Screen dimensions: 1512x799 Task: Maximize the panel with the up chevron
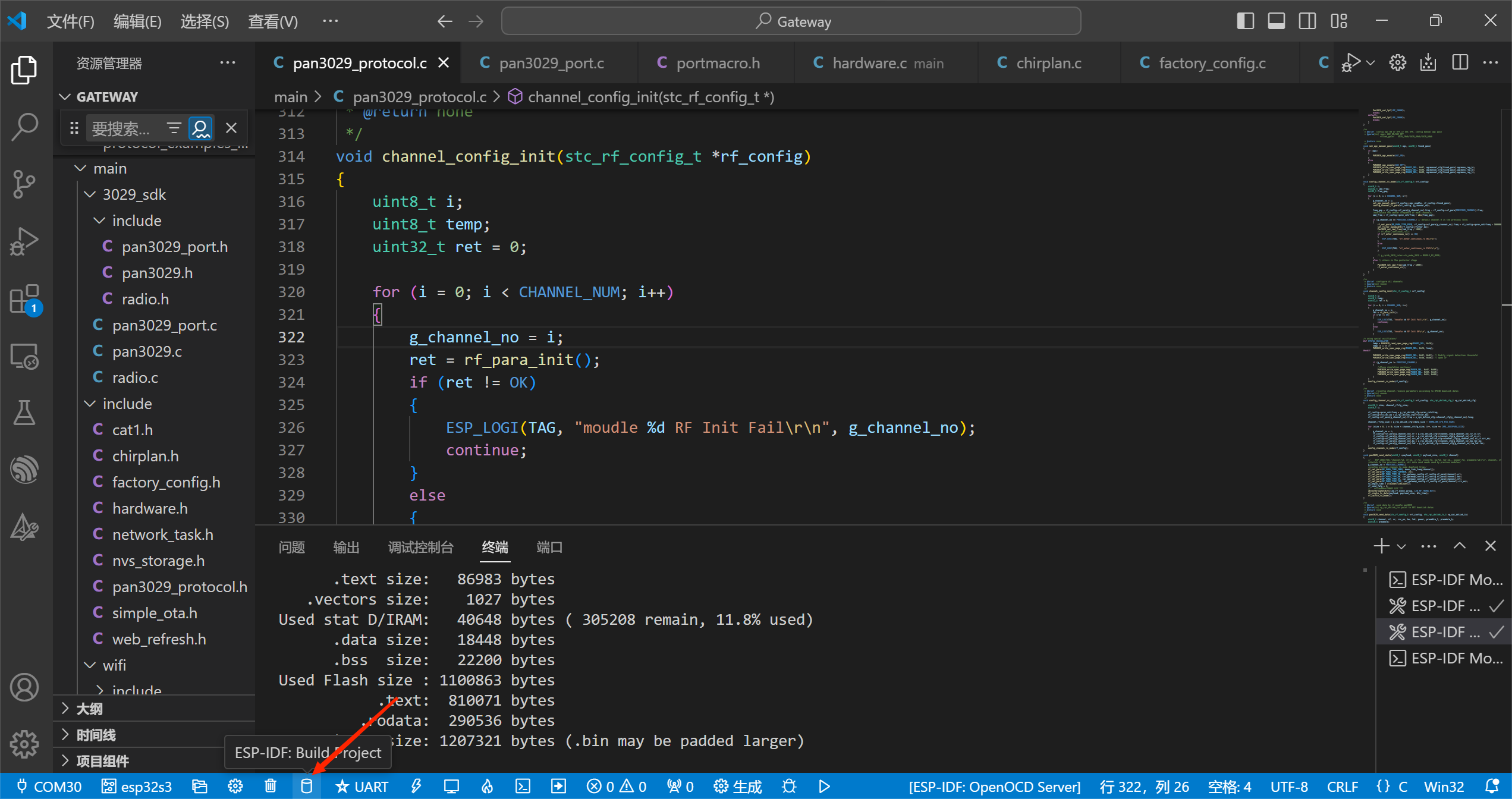tap(1460, 546)
